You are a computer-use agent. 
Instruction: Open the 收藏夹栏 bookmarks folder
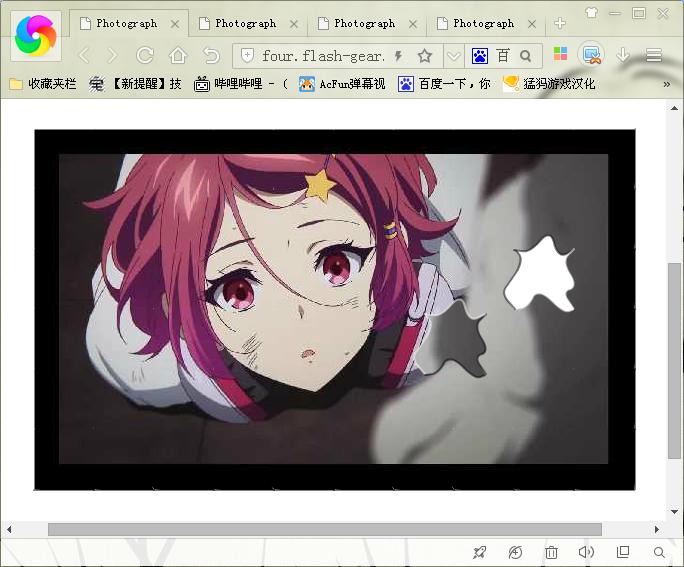pyautogui.click(x=42, y=84)
